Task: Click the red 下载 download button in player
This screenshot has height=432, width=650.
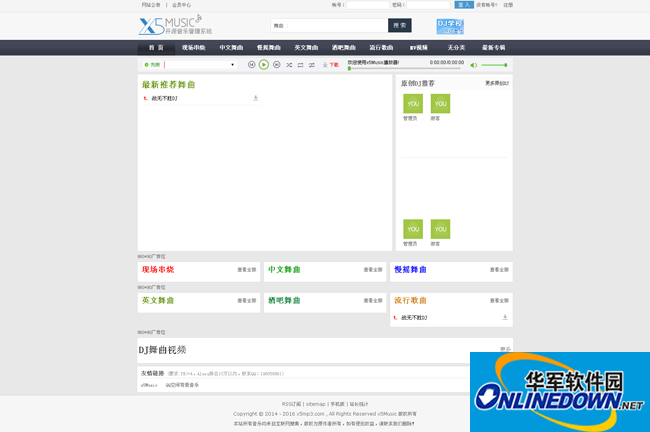Action: [x=330, y=65]
